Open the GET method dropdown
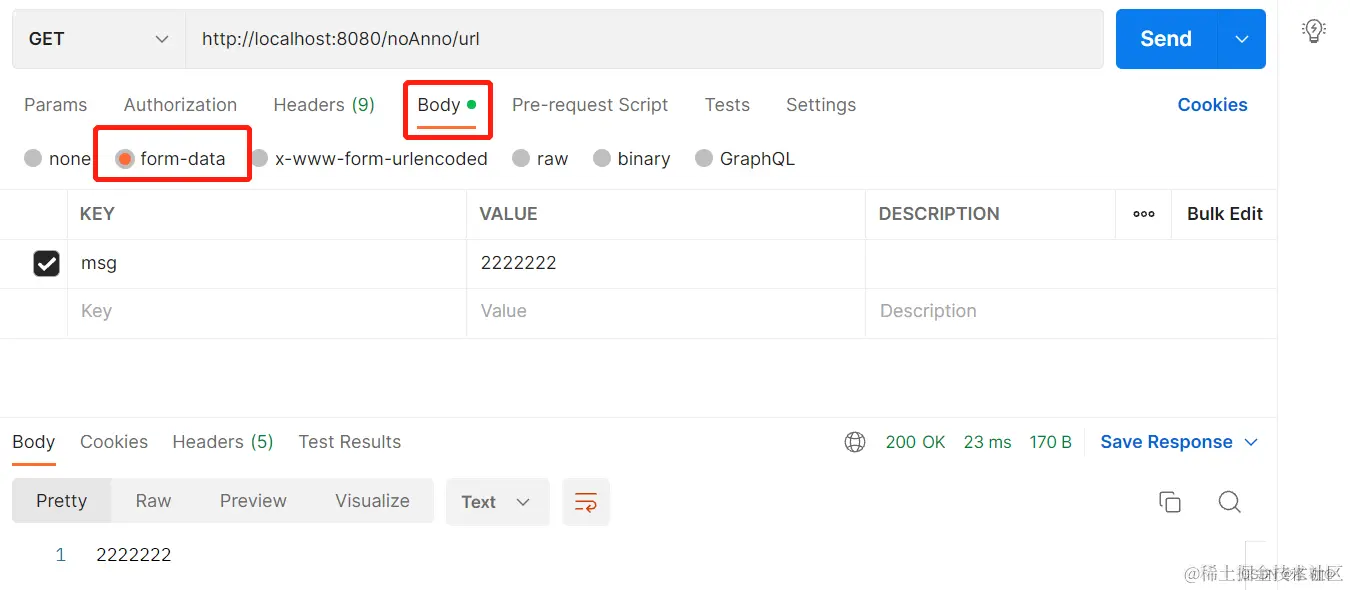 (x=99, y=39)
